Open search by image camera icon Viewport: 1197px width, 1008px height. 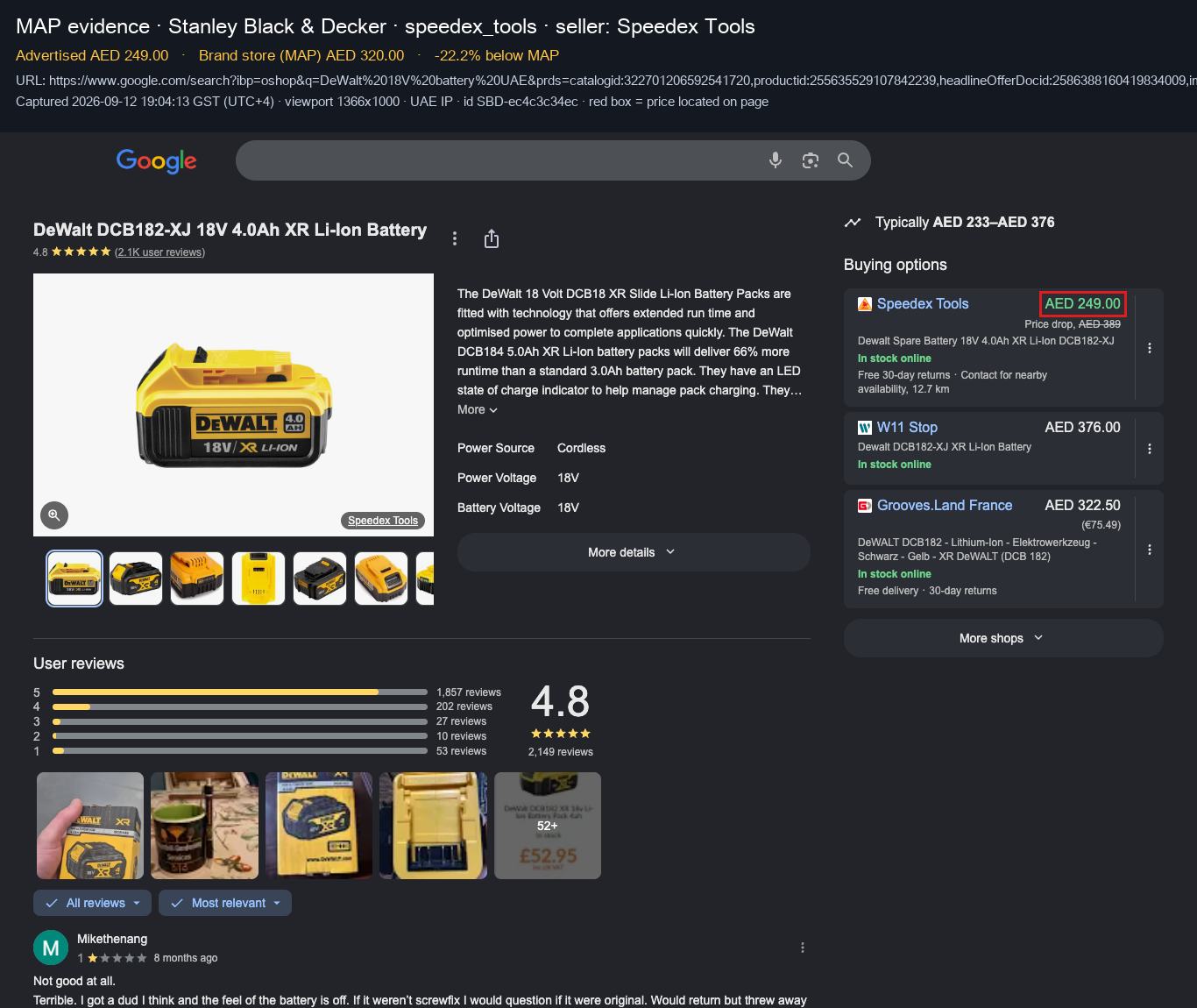pyautogui.click(x=811, y=160)
